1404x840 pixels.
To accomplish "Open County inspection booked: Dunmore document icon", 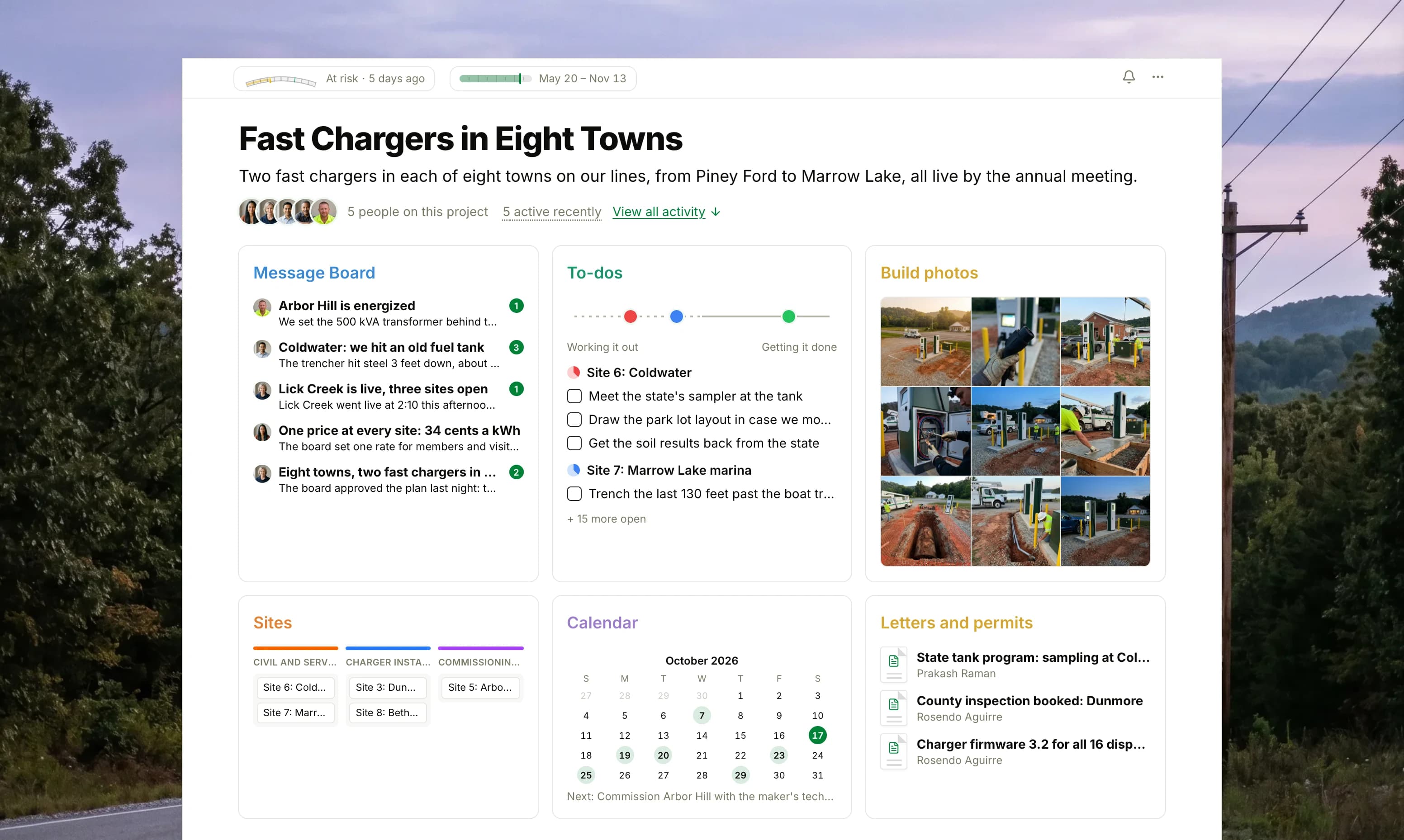I will (894, 708).
